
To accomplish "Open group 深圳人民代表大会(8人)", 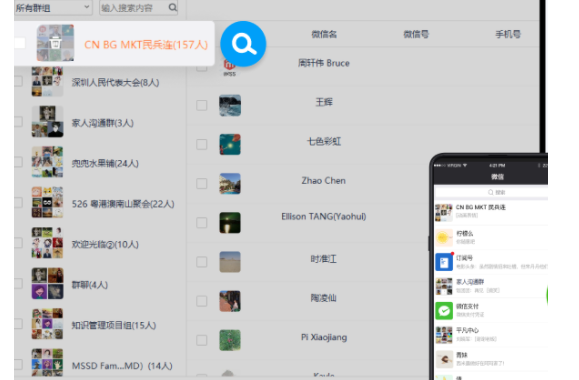I will tap(115, 82).
